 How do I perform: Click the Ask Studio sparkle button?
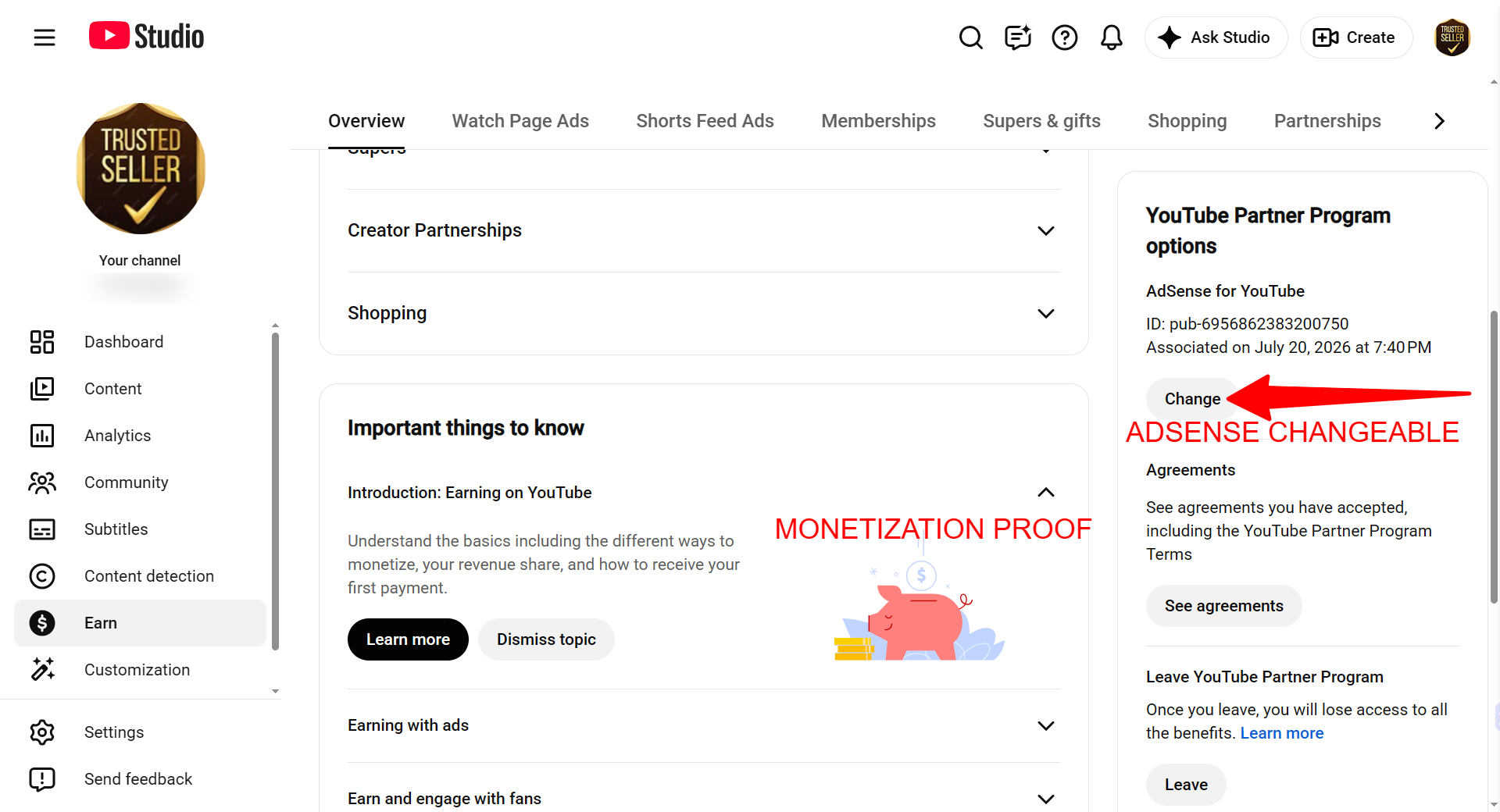coord(1216,37)
